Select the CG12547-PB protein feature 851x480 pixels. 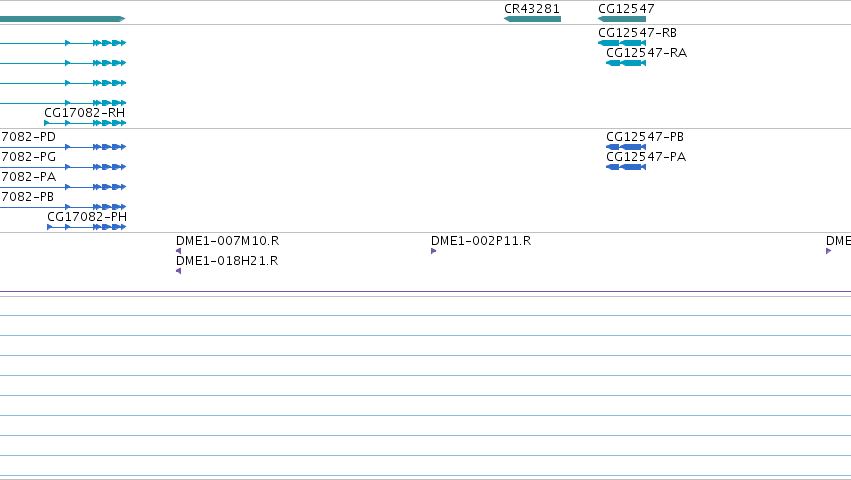[x=626, y=147]
